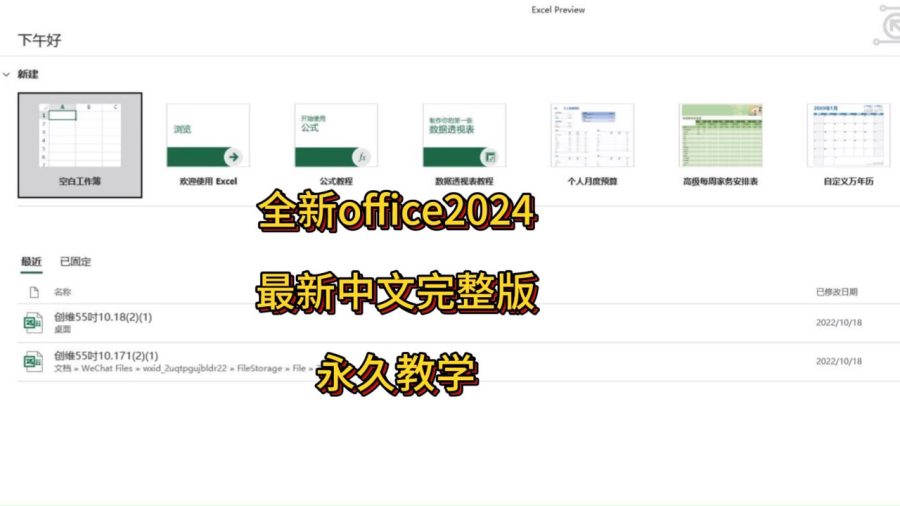Click Excel icon of 创维55吋10.171(2)(1)
Viewport: 900px width, 506px height.
pos(33,361)
